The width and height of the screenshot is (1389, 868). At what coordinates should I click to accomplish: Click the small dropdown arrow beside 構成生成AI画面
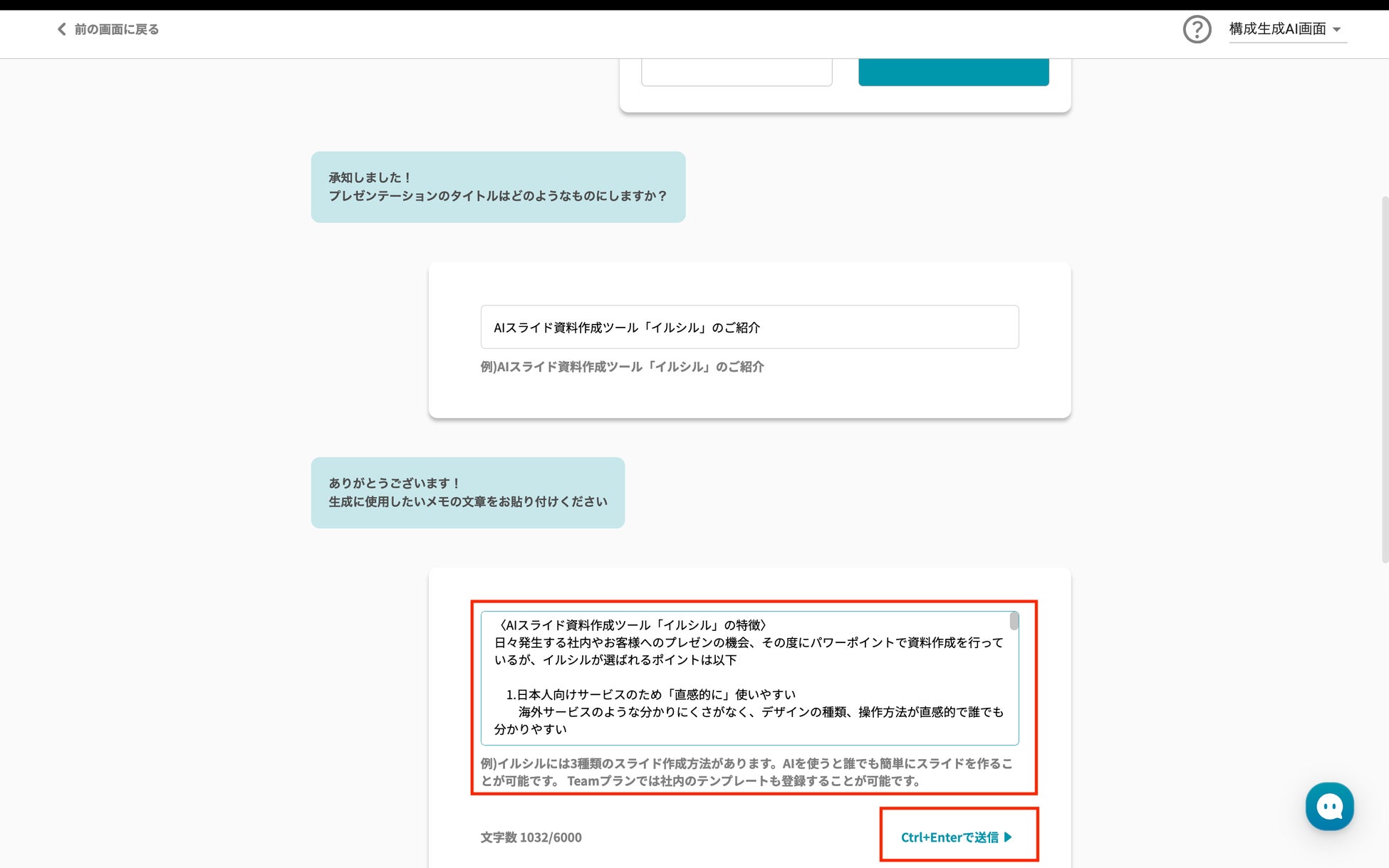(x=1337, y=30)
